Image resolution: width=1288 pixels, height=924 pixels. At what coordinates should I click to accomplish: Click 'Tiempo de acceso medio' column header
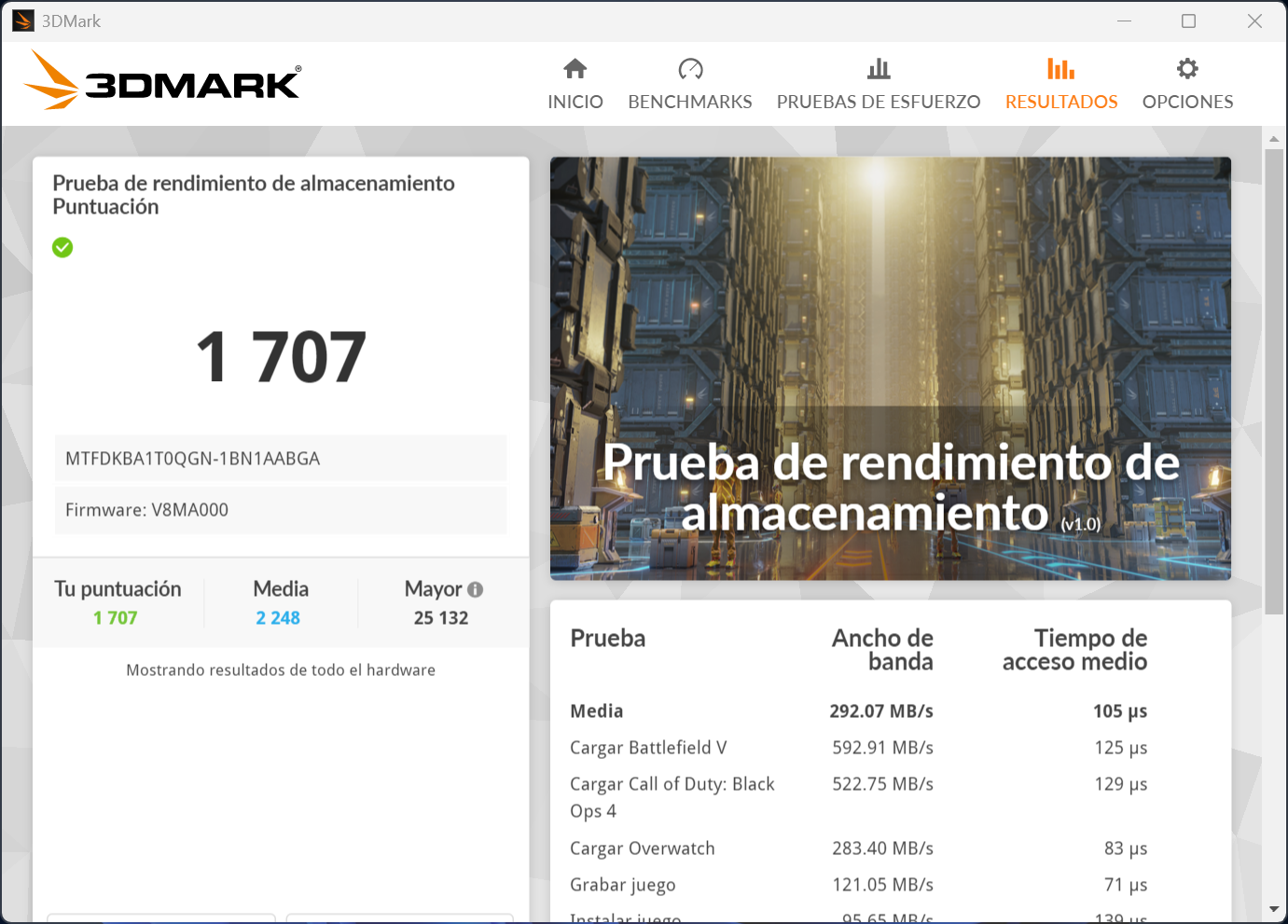(1074, 650)
